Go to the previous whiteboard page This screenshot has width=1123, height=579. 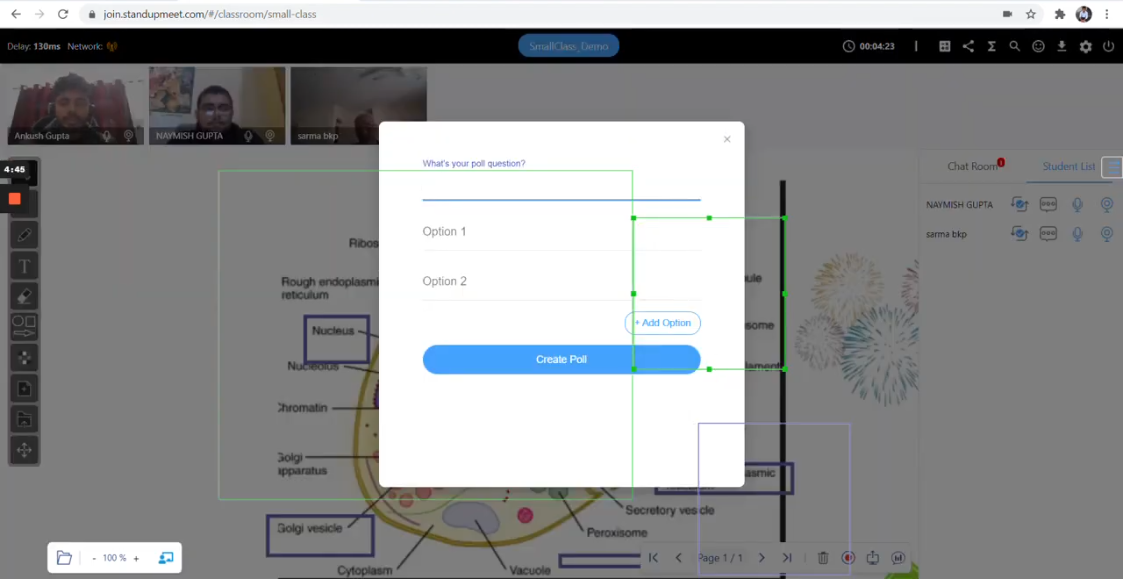coord(678,558)
